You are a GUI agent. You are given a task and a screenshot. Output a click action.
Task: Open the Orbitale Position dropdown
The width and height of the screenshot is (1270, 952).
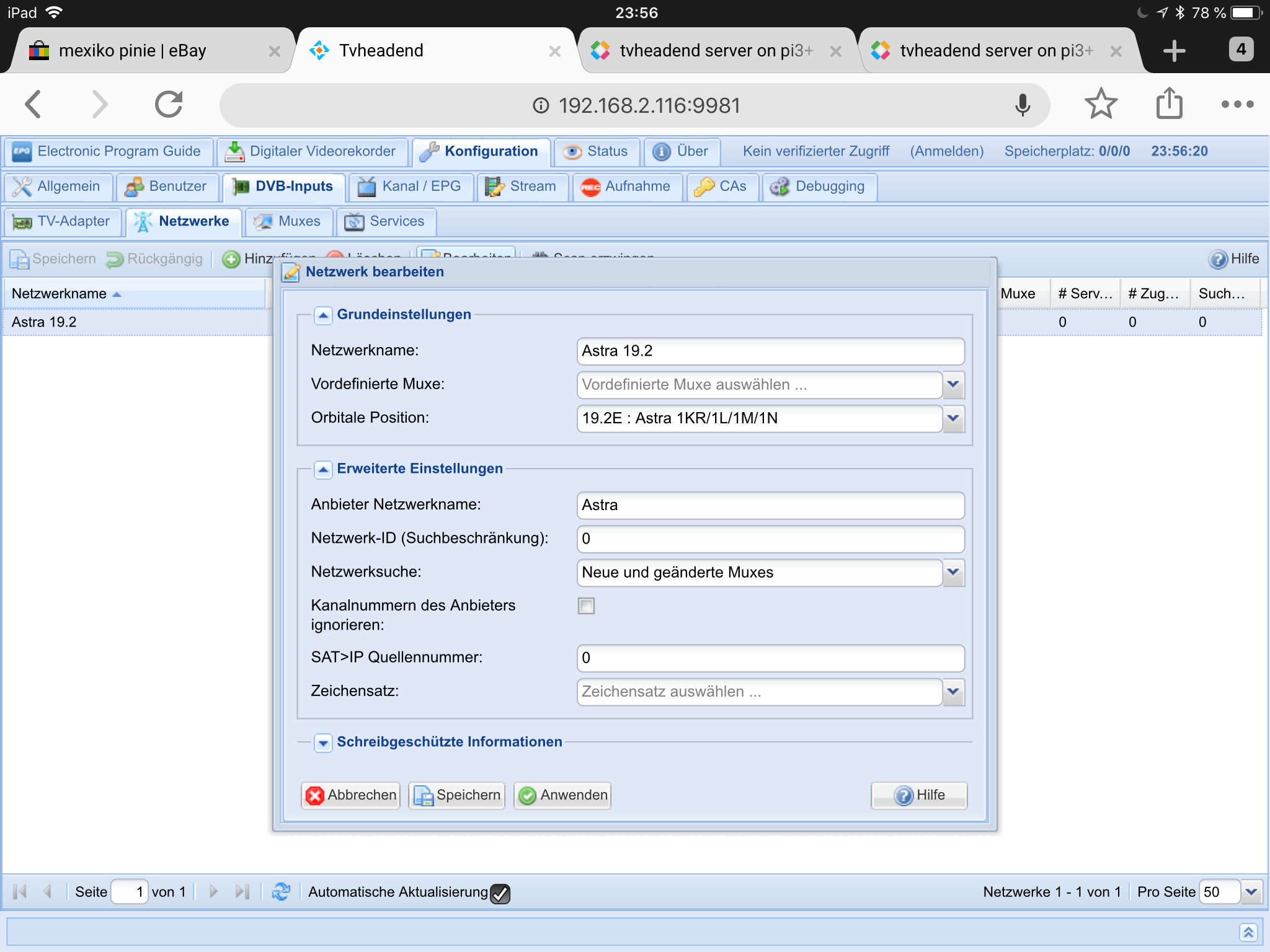(953, 418)
